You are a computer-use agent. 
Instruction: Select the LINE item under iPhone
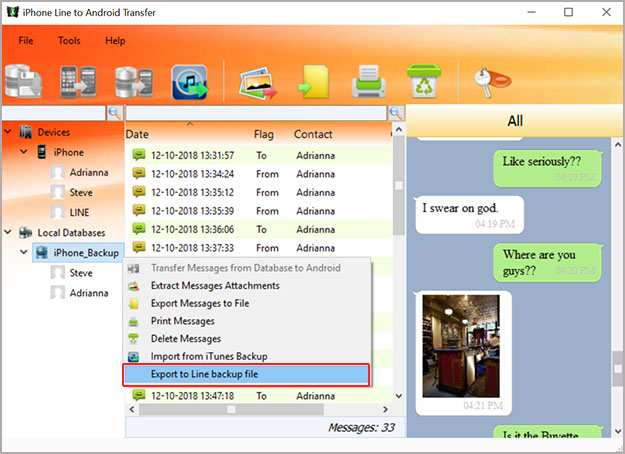[x=80, y=212]
